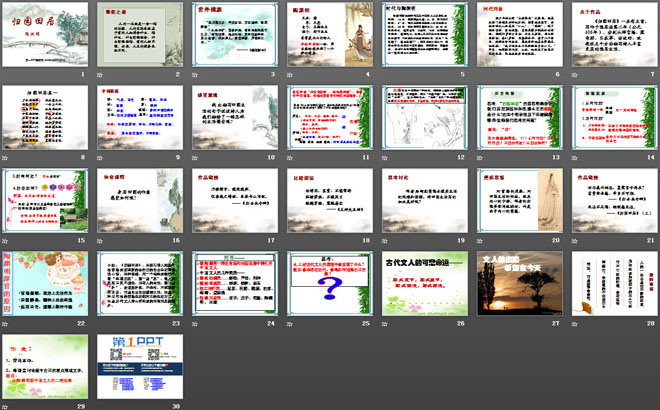Click the number label 6 below the sixth slide

tap(557, 75)
